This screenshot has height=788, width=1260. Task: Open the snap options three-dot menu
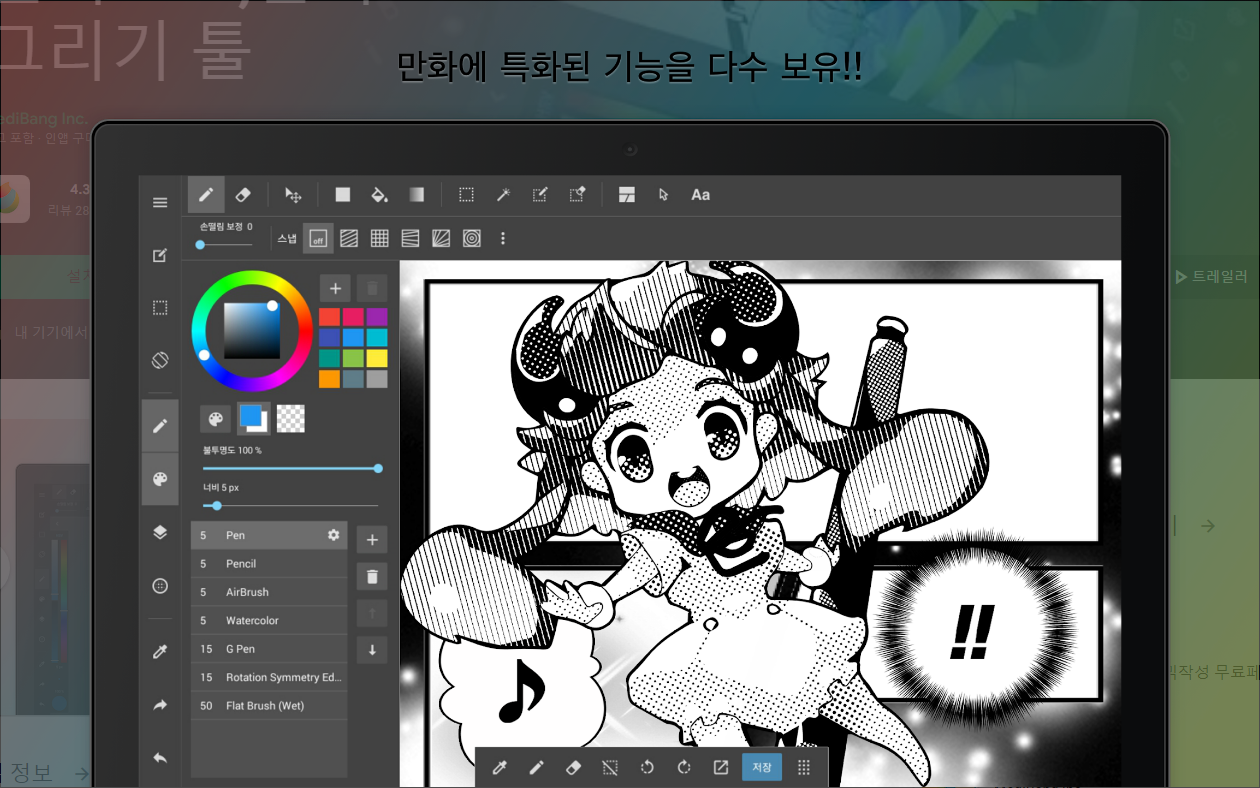[503, 238]
